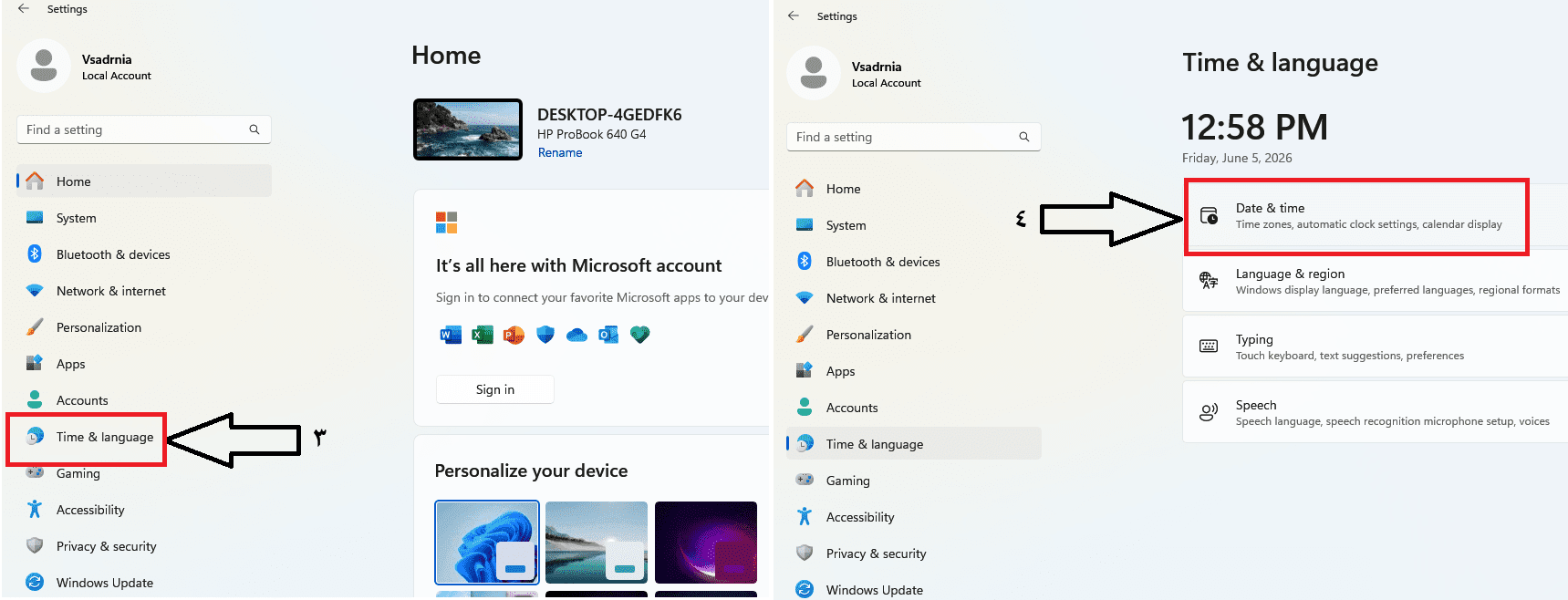The image size is (1568, 600).
Task: Open Speech settings row
Action: click(1375, 412)
